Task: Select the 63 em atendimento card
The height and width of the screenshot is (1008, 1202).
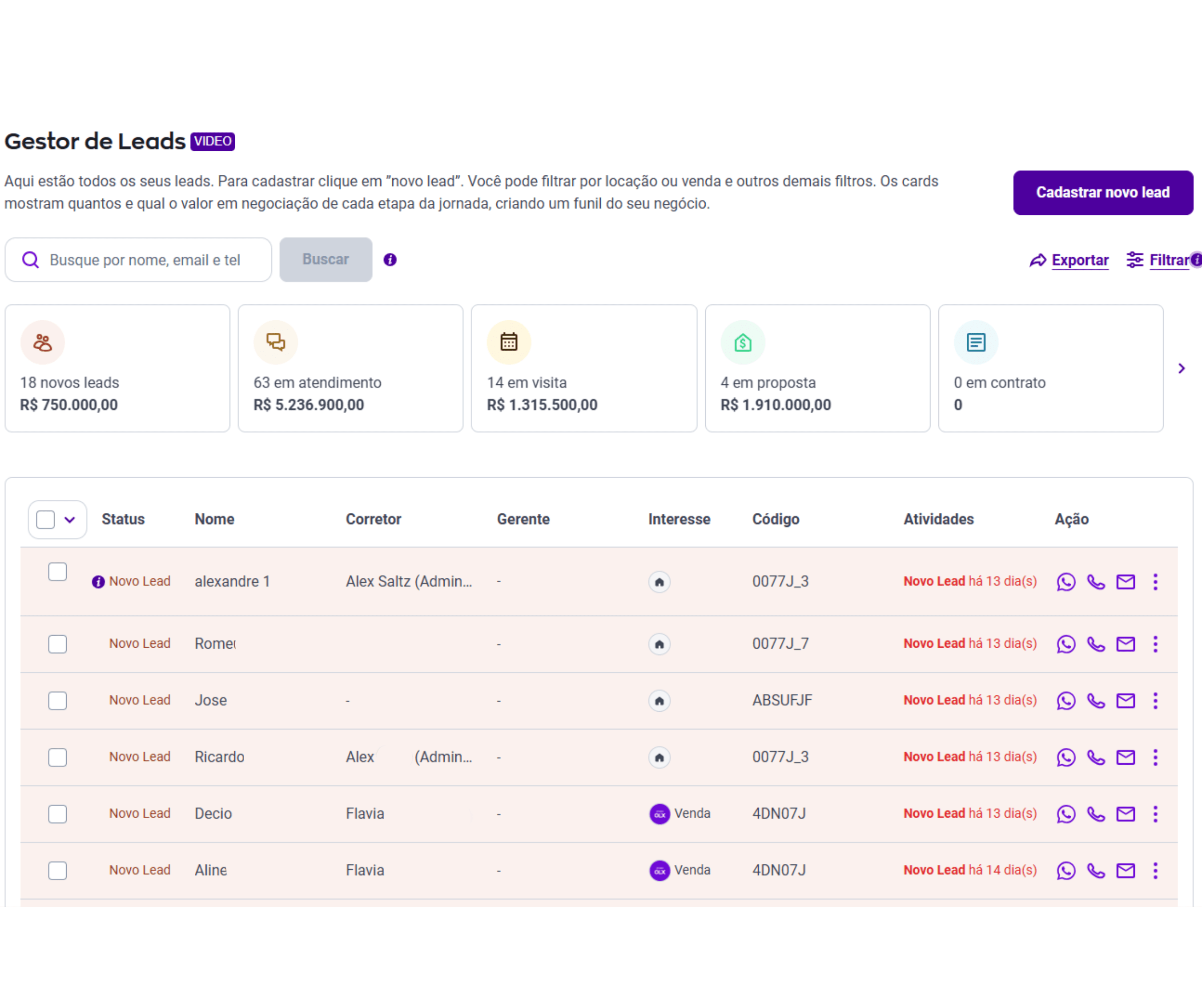Action: point(350,368)
